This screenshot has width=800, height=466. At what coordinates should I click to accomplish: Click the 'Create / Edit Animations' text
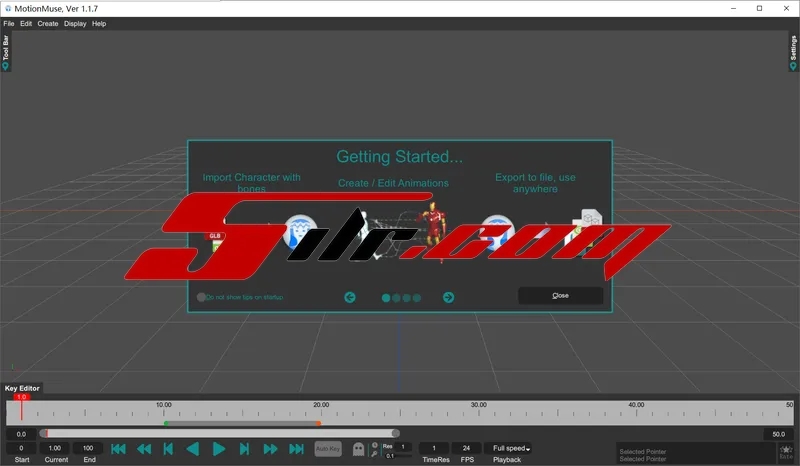tap(393, 183)
